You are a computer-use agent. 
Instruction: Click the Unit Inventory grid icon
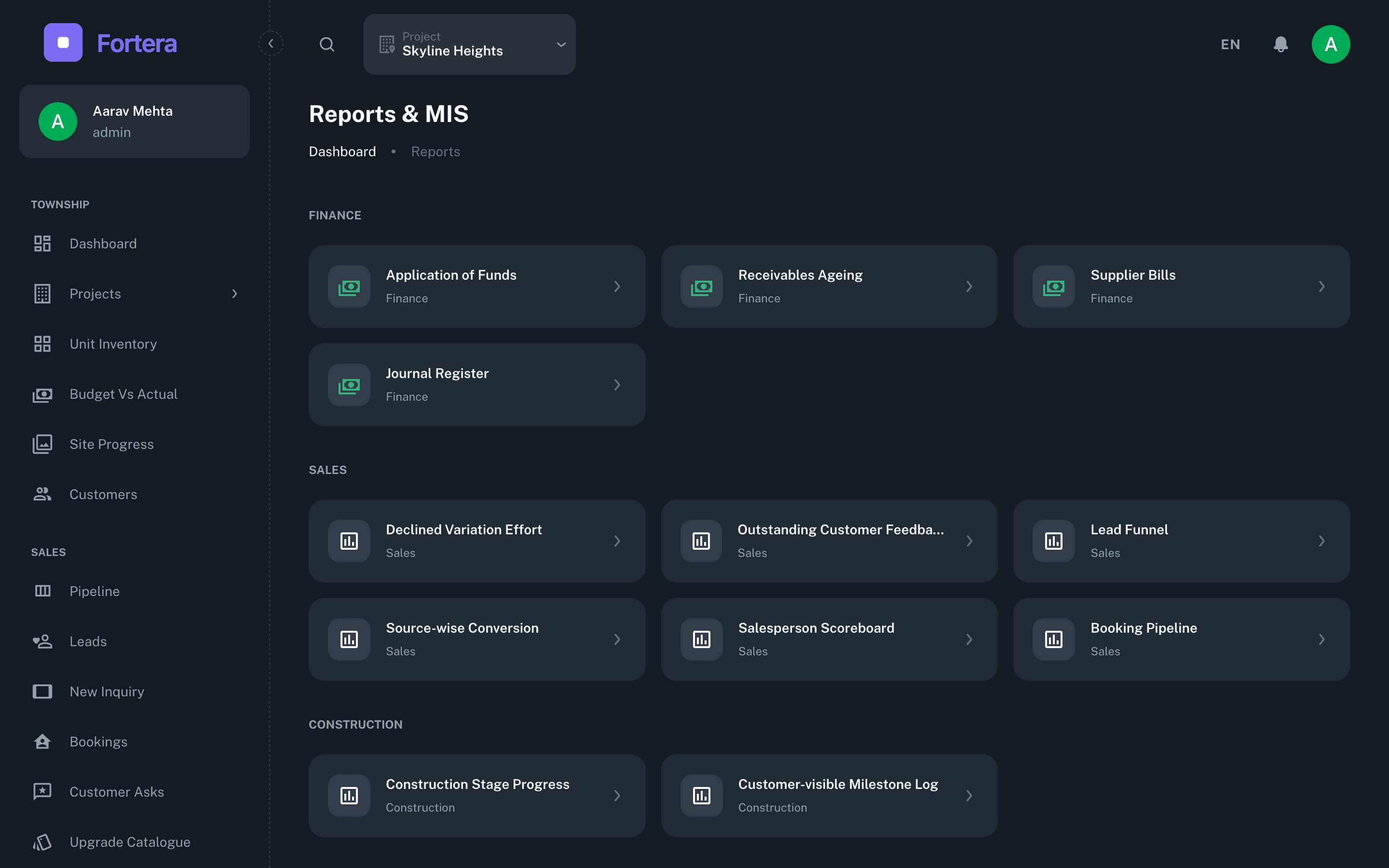tap(42, 344)
